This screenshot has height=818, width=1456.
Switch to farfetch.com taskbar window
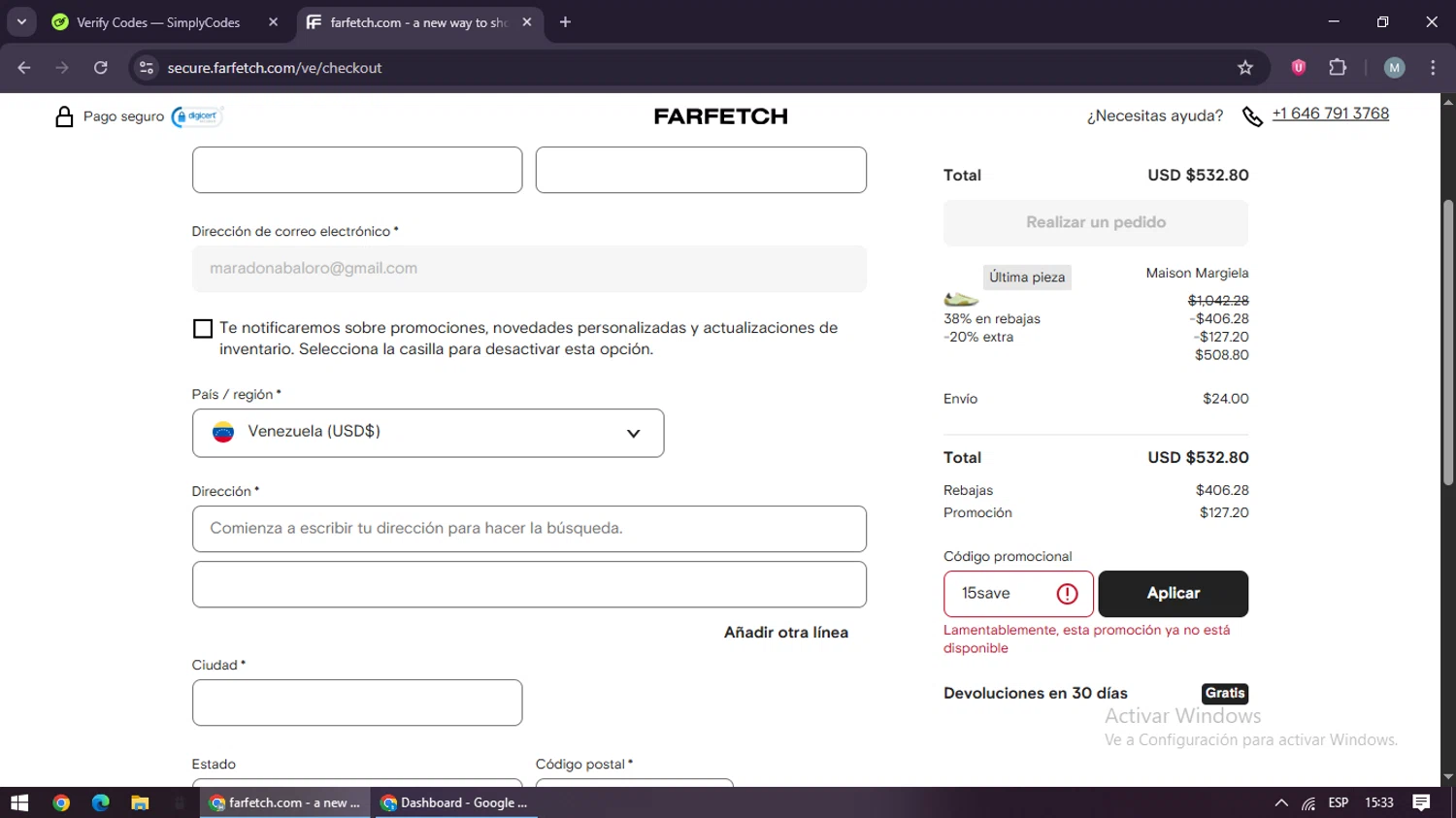pos(284,802)
